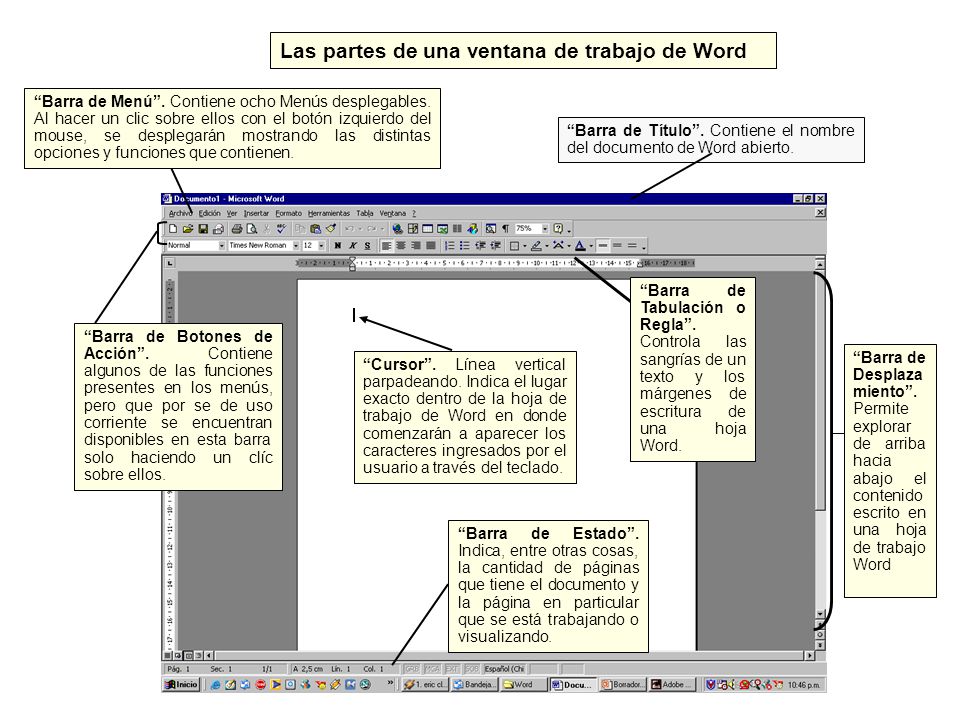Click the Outside Border icon
The width and height of the screenshot is (960, 720).
(x=514, y=246)
